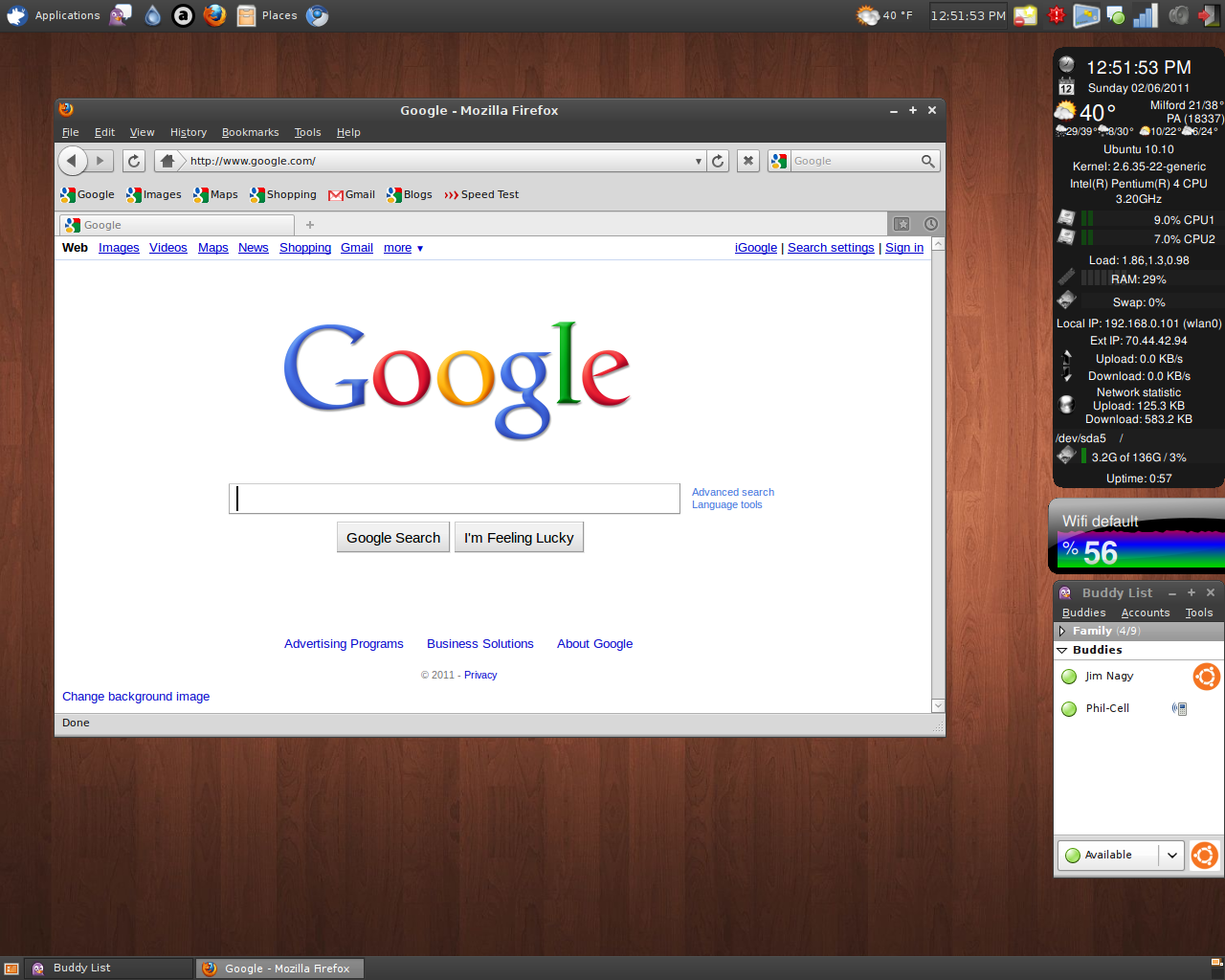This screenshot has height=980, width=1225.
Task: Click the search magnifier in Firefox search box
Action: point(927,161)
